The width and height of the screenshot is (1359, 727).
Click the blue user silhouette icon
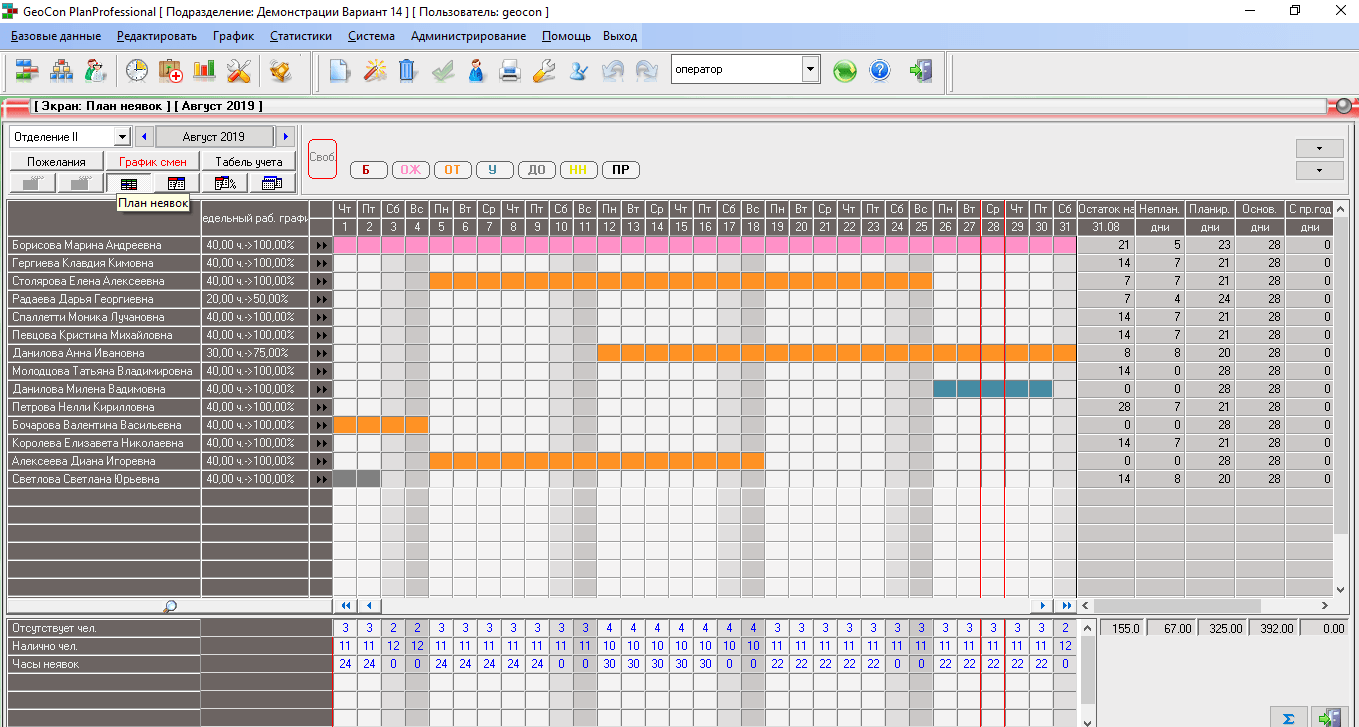(578, 71)
